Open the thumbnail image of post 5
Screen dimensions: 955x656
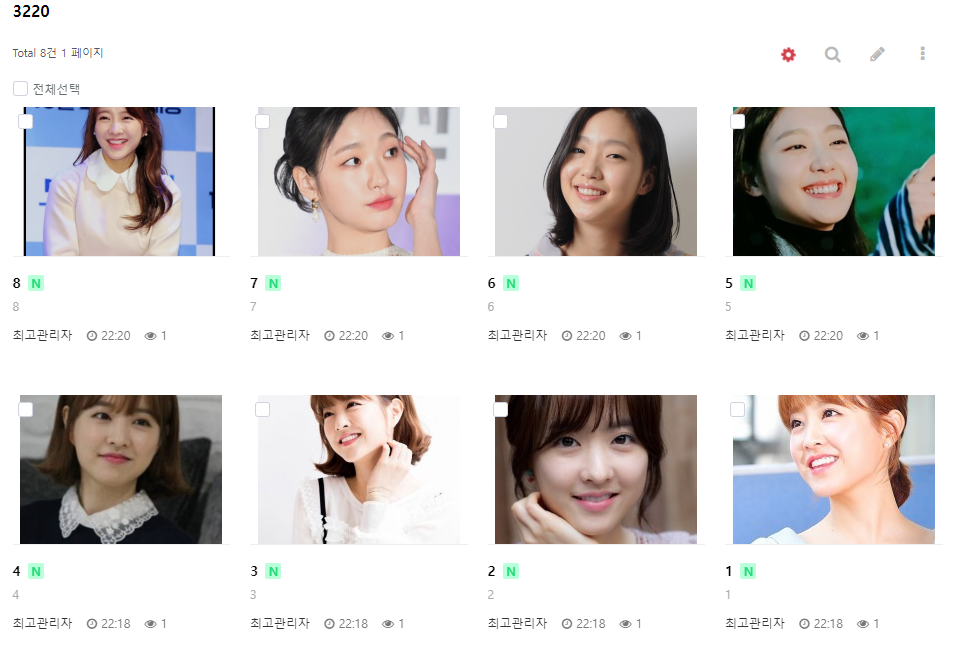833,182
